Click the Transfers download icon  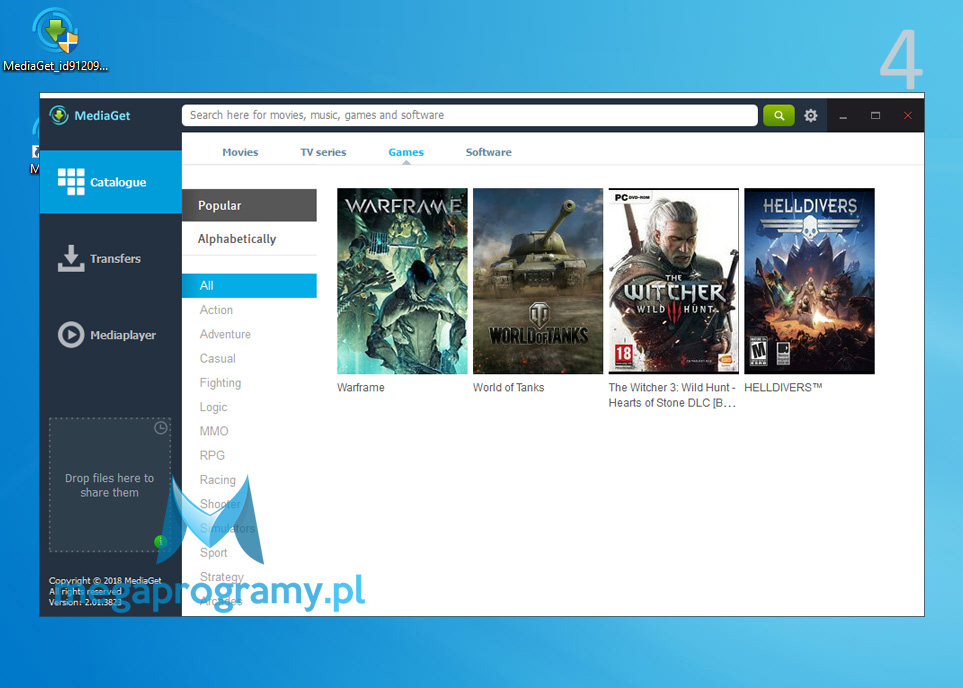[x=71, y=259]
